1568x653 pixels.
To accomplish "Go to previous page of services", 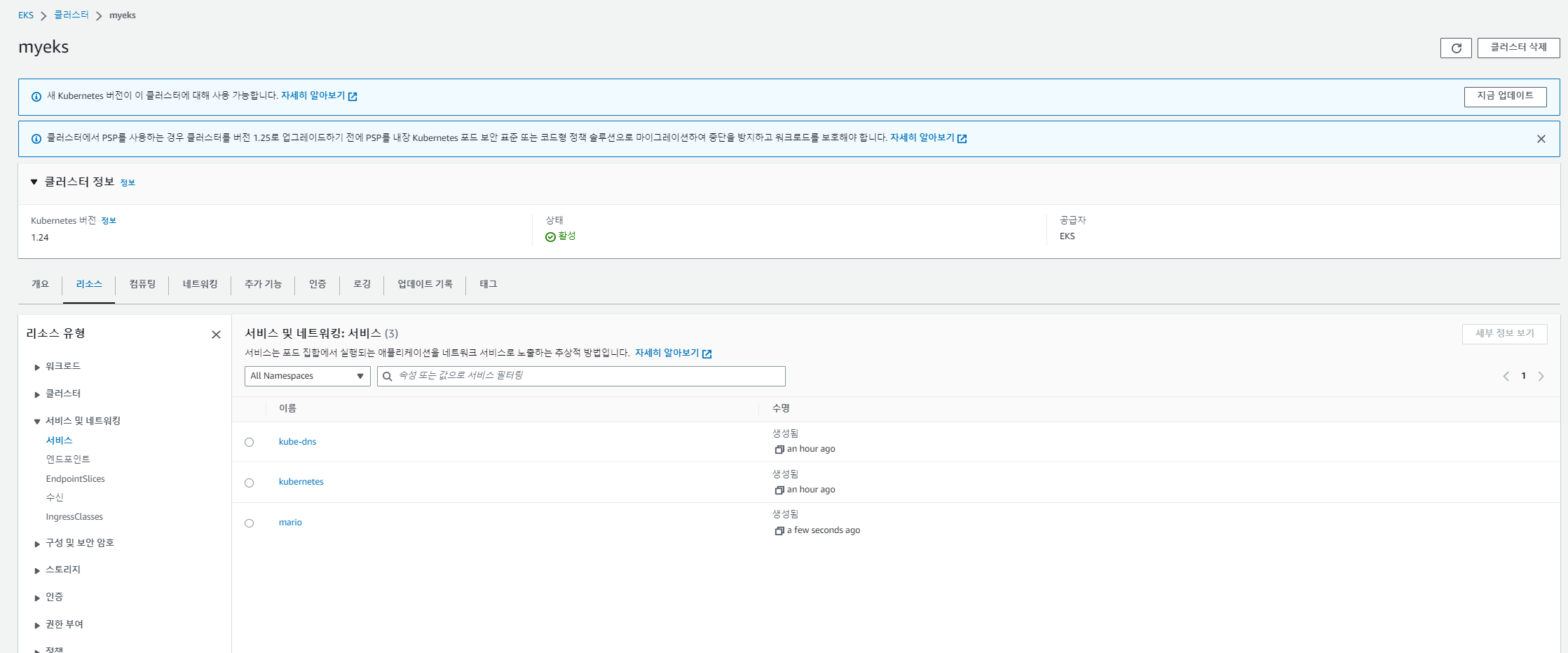I will coord(1506,377).
